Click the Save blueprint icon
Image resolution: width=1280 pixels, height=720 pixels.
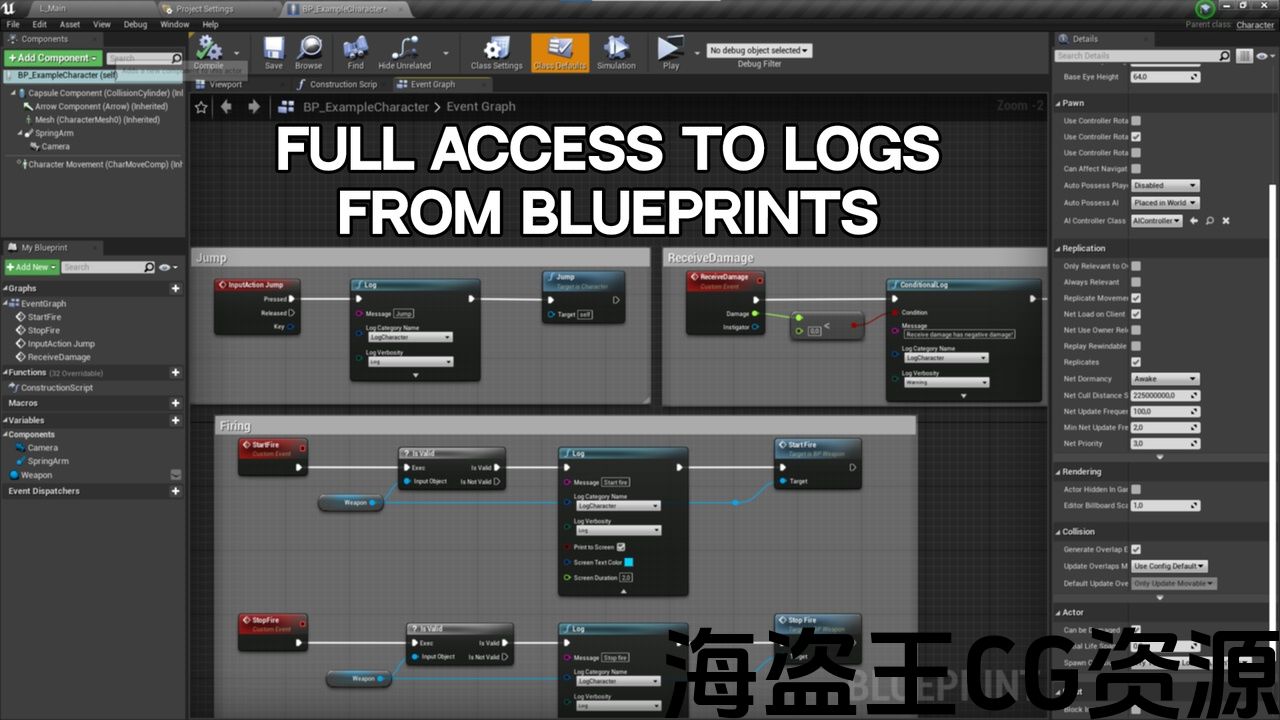[x=273, y=50]
